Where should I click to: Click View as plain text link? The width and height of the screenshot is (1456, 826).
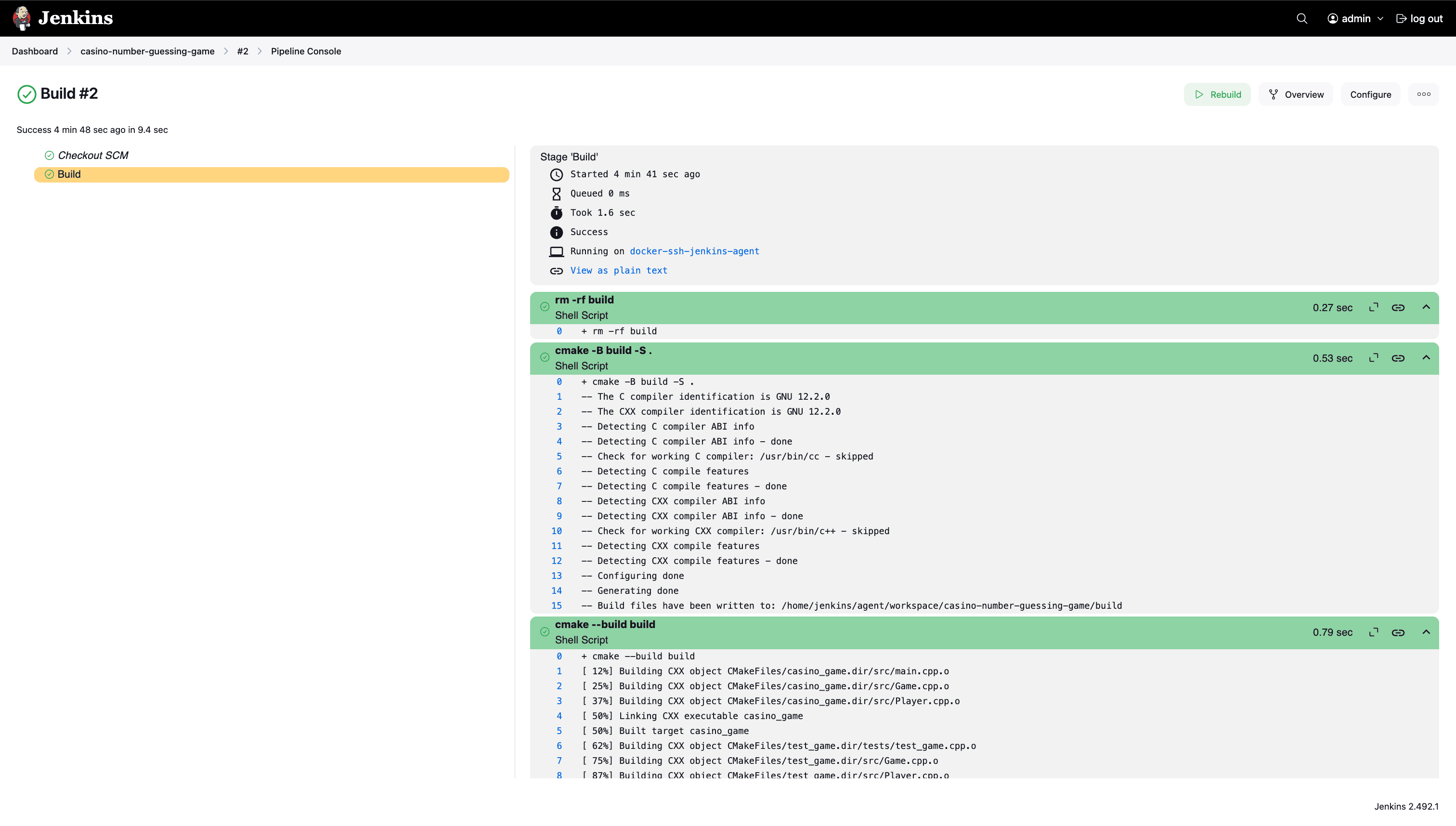tap(619, 271)
